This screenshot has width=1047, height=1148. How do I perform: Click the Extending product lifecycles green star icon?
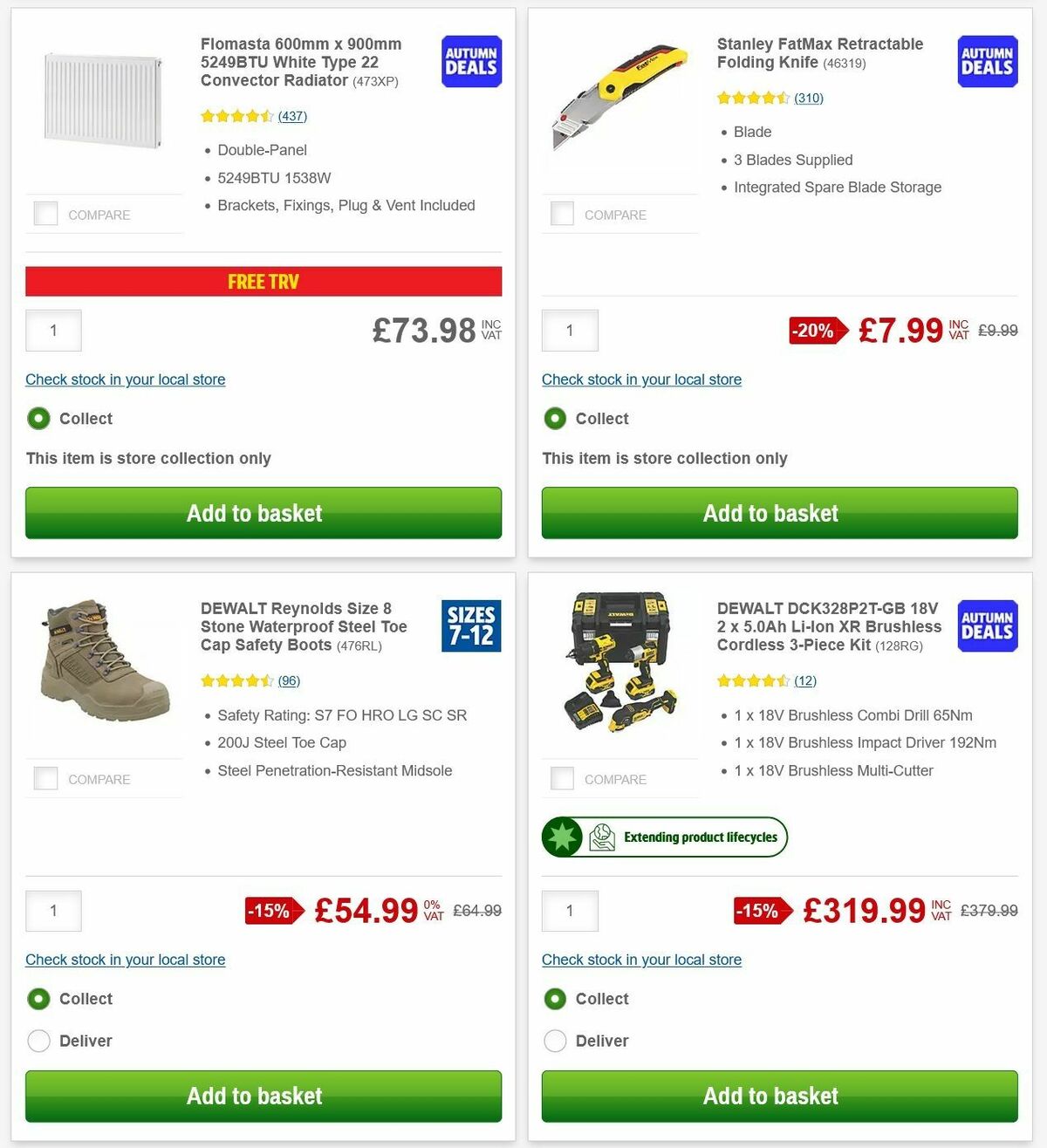point(565,837)
